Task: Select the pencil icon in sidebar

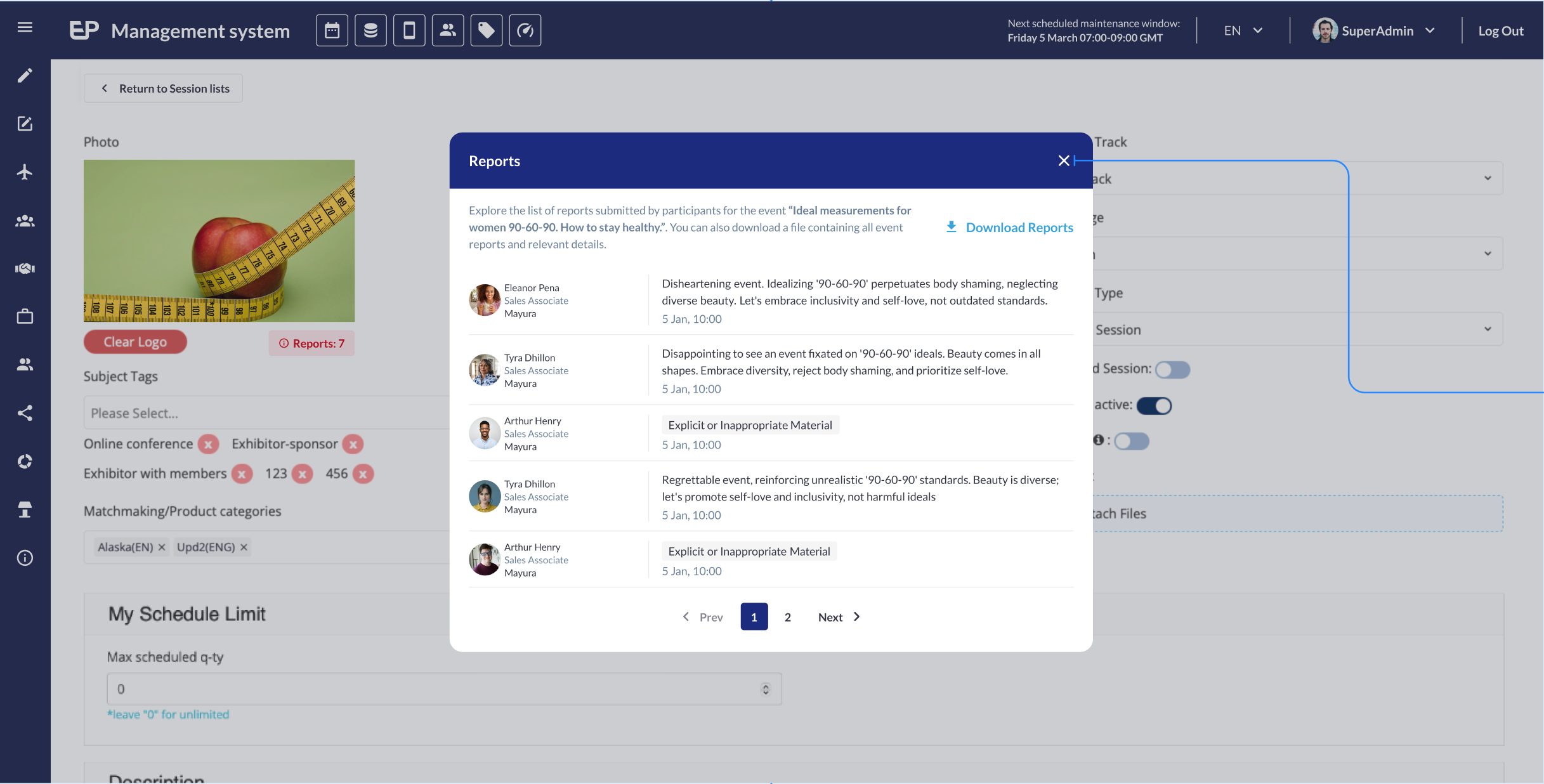Action: [x=25, y=75]
